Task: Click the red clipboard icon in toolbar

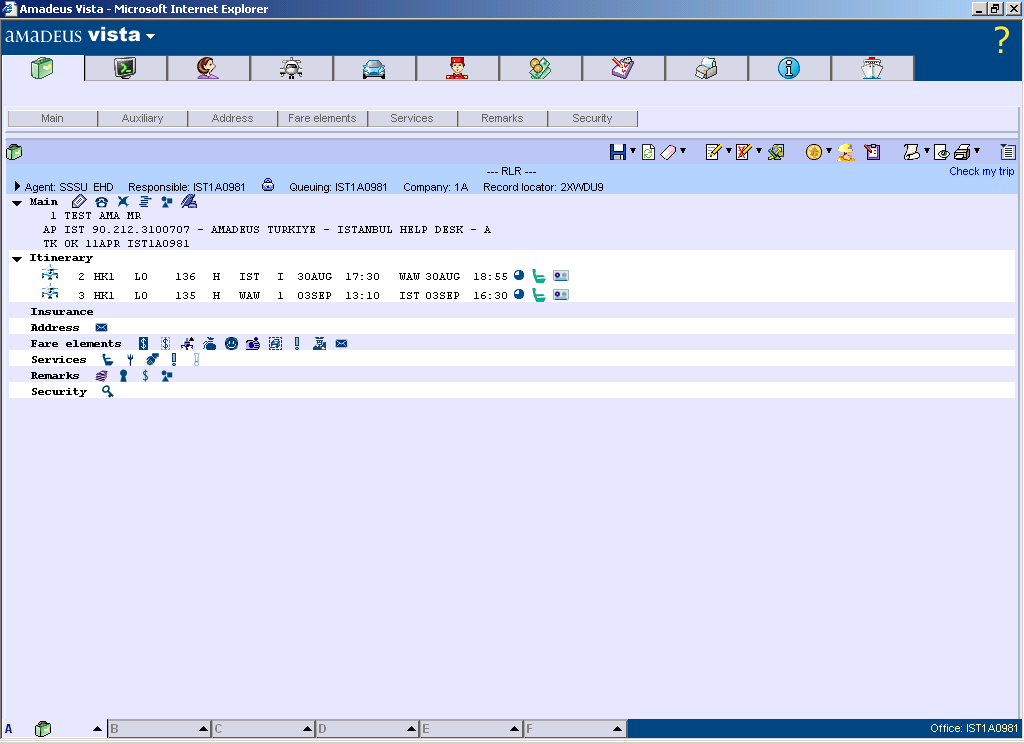Action: pos(872,152)
